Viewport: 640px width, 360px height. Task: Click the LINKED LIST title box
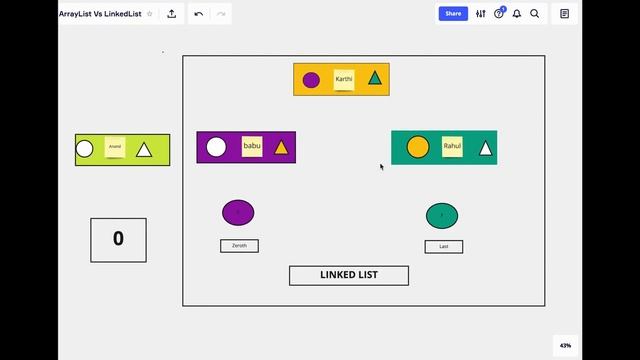pyautogui.click(x=349, y=276)
